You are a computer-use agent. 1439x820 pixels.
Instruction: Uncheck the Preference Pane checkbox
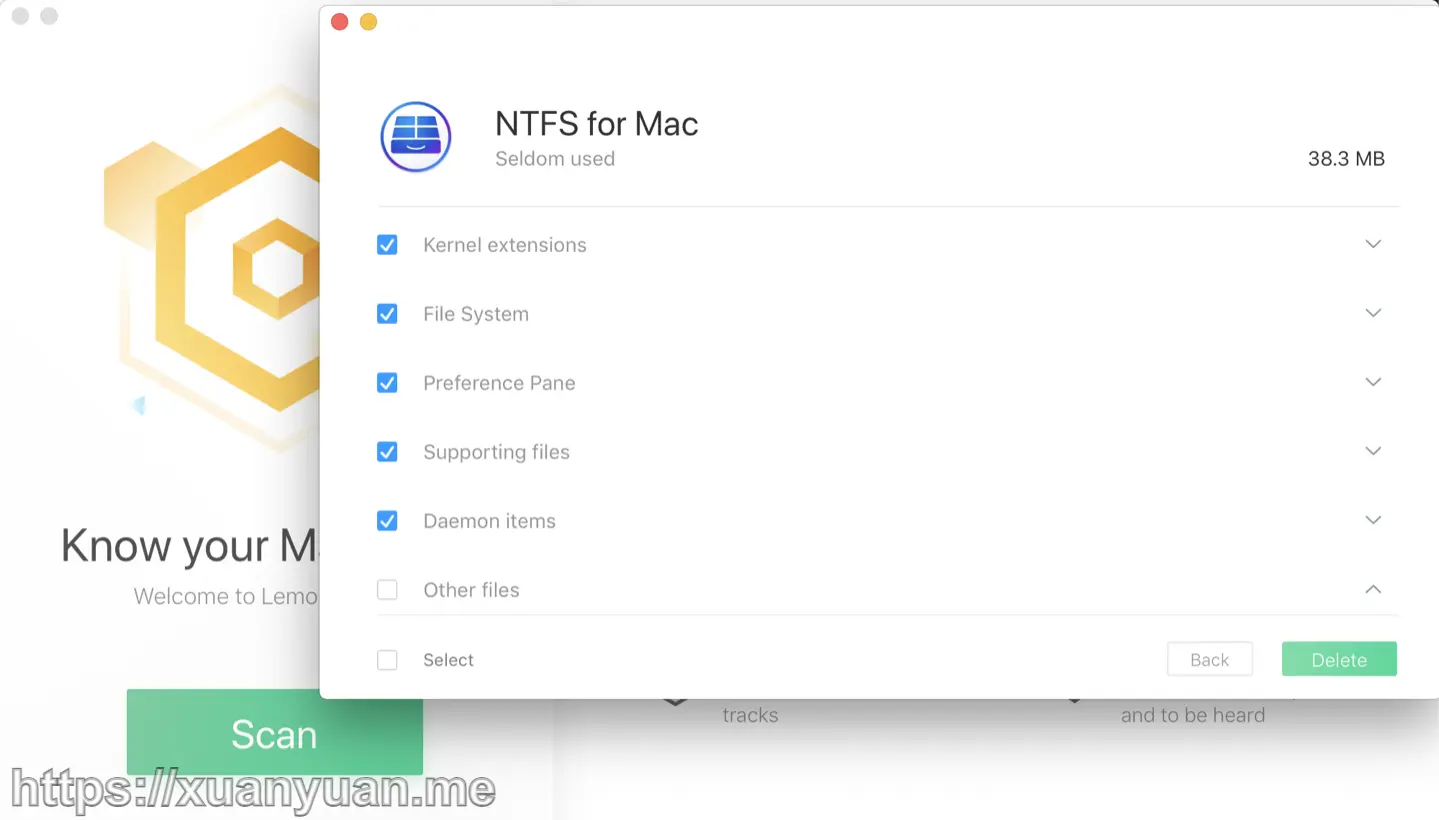pos(387,383)
